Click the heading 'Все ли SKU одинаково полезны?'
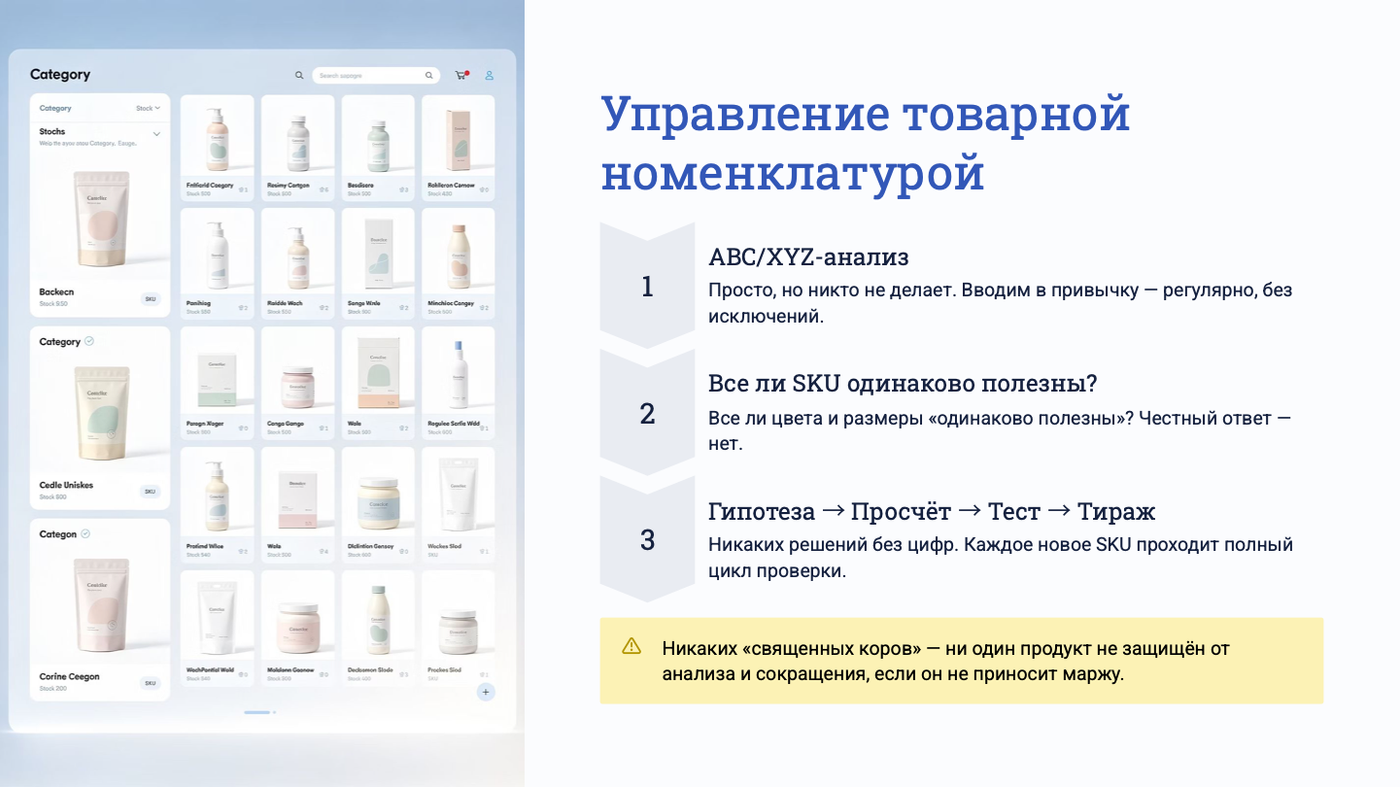 click(x=903, y=383)
